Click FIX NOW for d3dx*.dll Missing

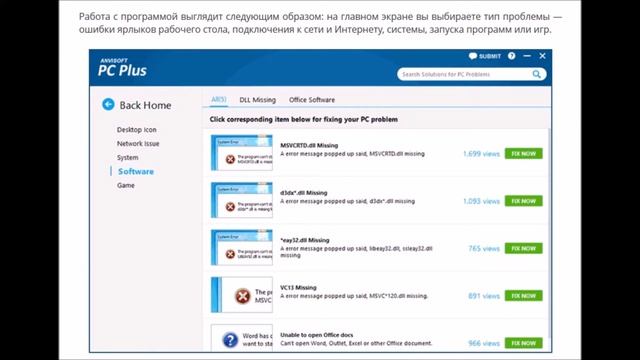click(524, 201)
